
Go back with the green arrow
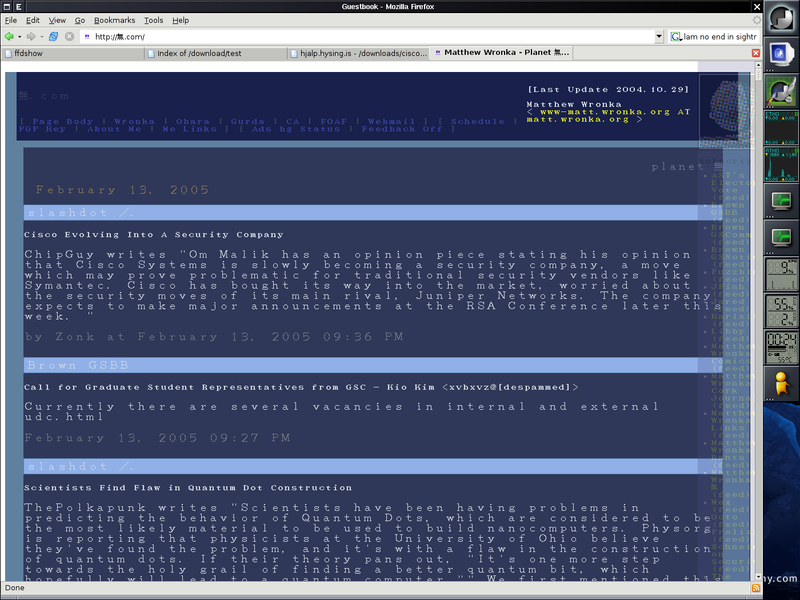9,36
